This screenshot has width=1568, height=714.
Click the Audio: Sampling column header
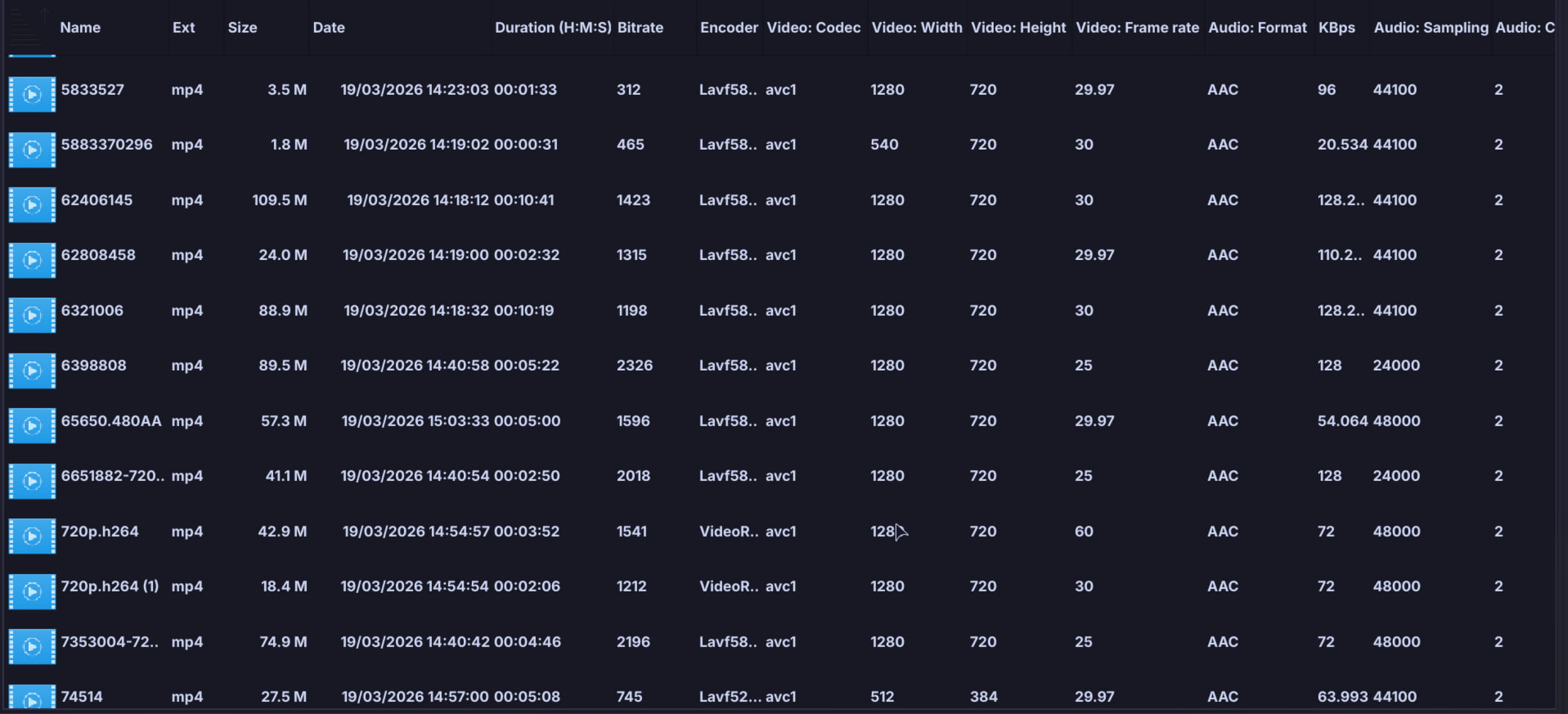[1431, 27]
